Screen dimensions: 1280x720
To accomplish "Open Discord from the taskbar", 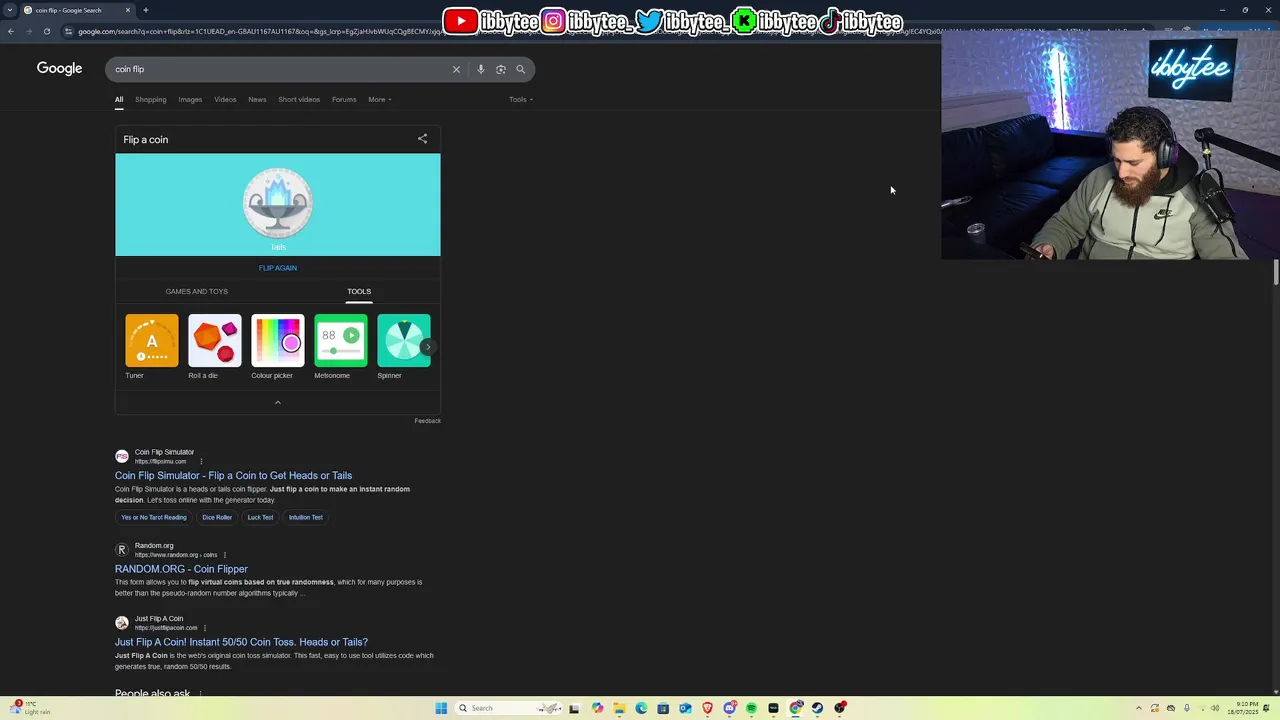I will [729, 708].
